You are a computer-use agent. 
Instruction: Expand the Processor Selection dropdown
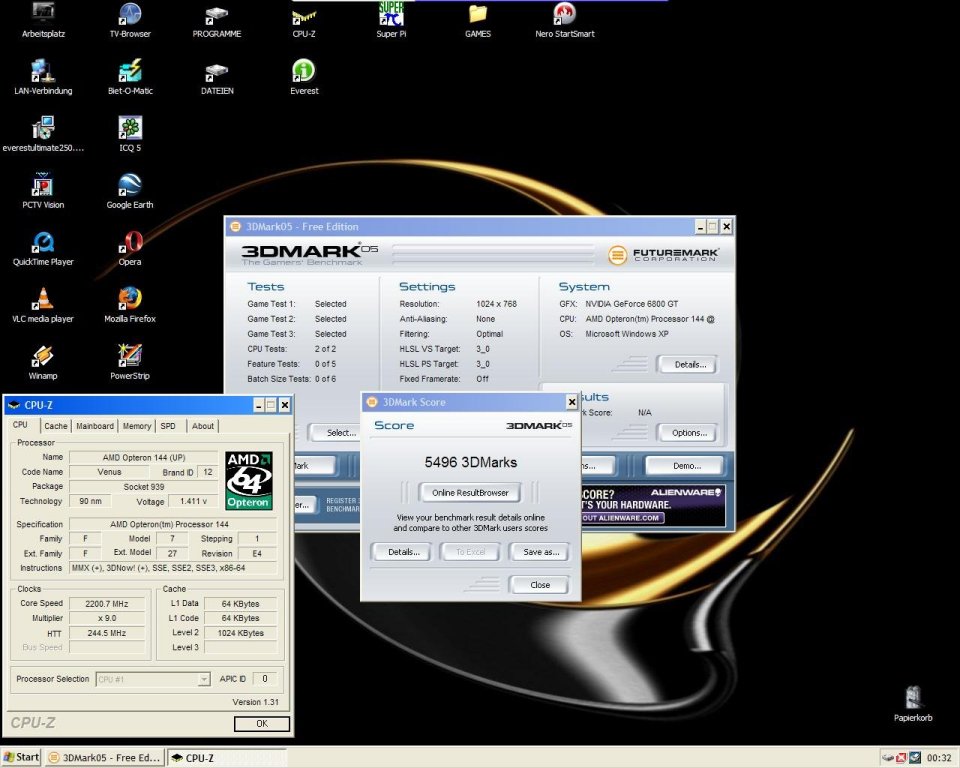click(204, 679)
